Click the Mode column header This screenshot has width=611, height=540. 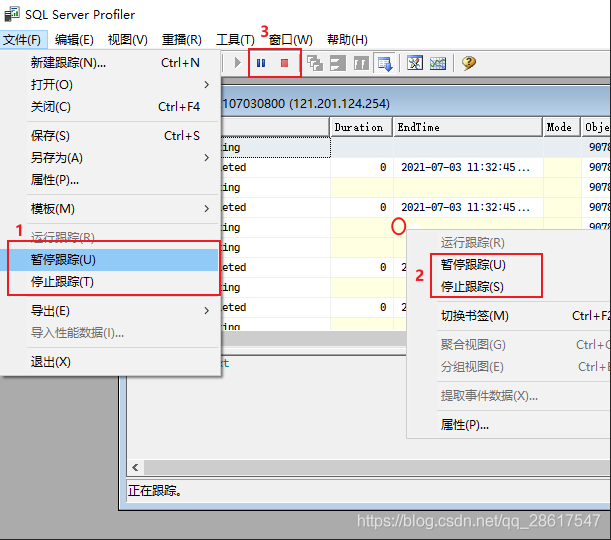point(562,127)
